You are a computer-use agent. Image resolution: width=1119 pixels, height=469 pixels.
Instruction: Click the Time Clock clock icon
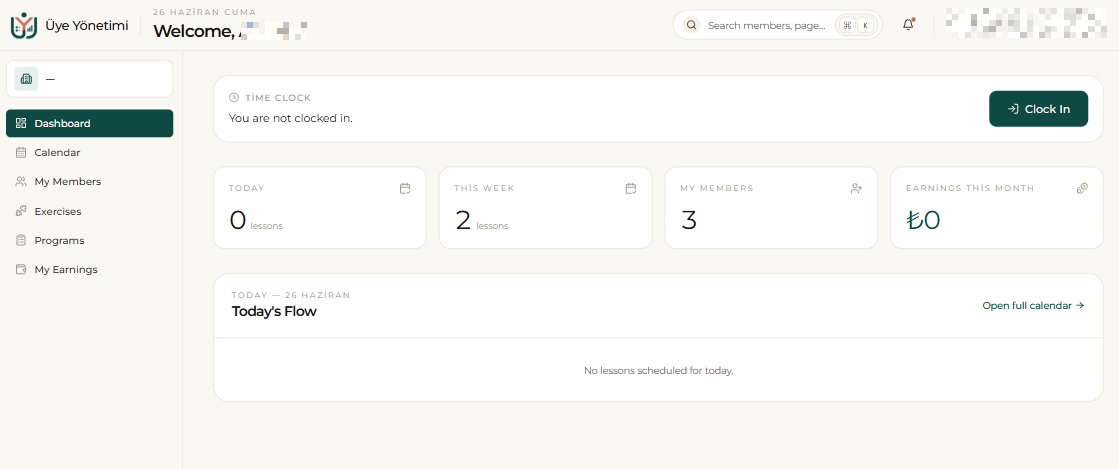click(x=233, y=98)
